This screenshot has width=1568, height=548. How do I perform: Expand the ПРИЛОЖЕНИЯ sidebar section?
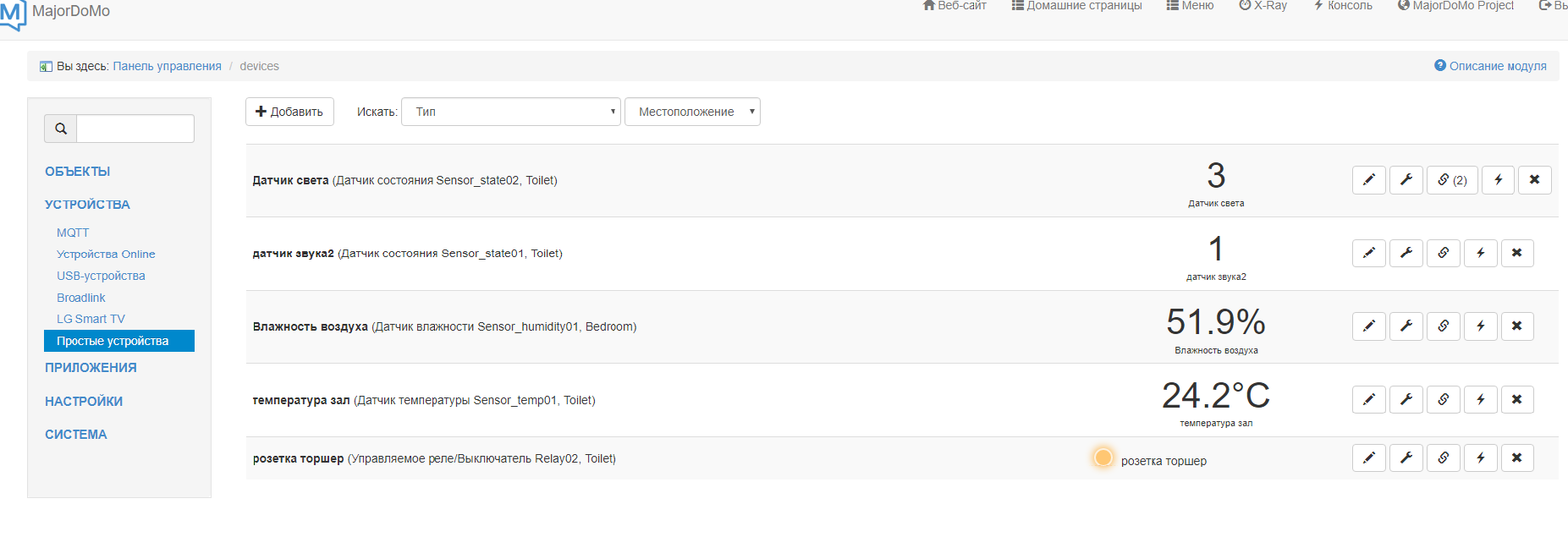click(x=91, y=368)
